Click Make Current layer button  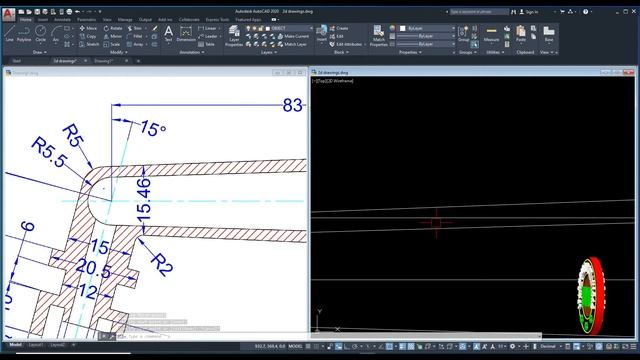(x=293, y=36)
